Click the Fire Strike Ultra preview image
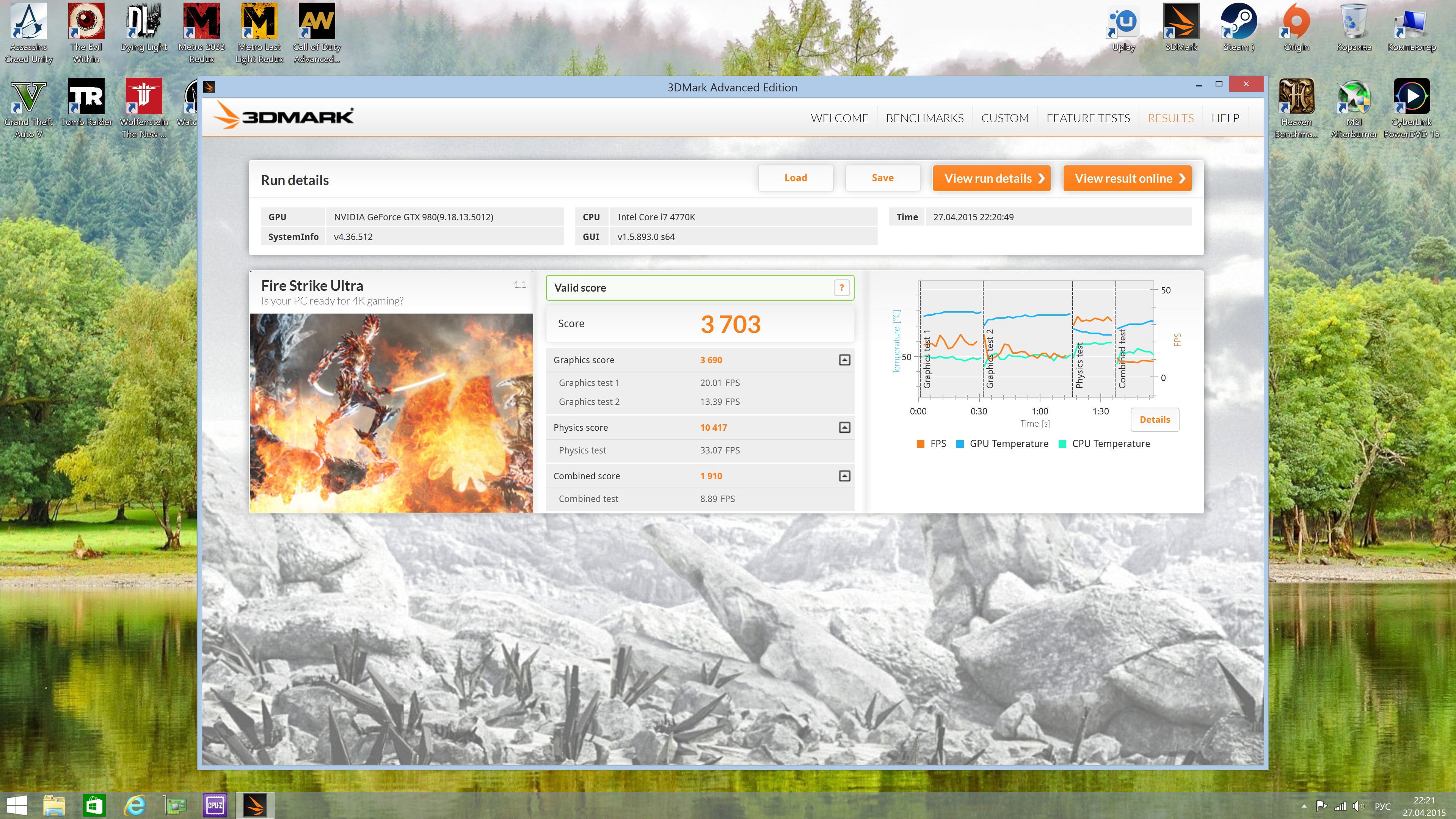1456x819 pixels. [391, 413]
